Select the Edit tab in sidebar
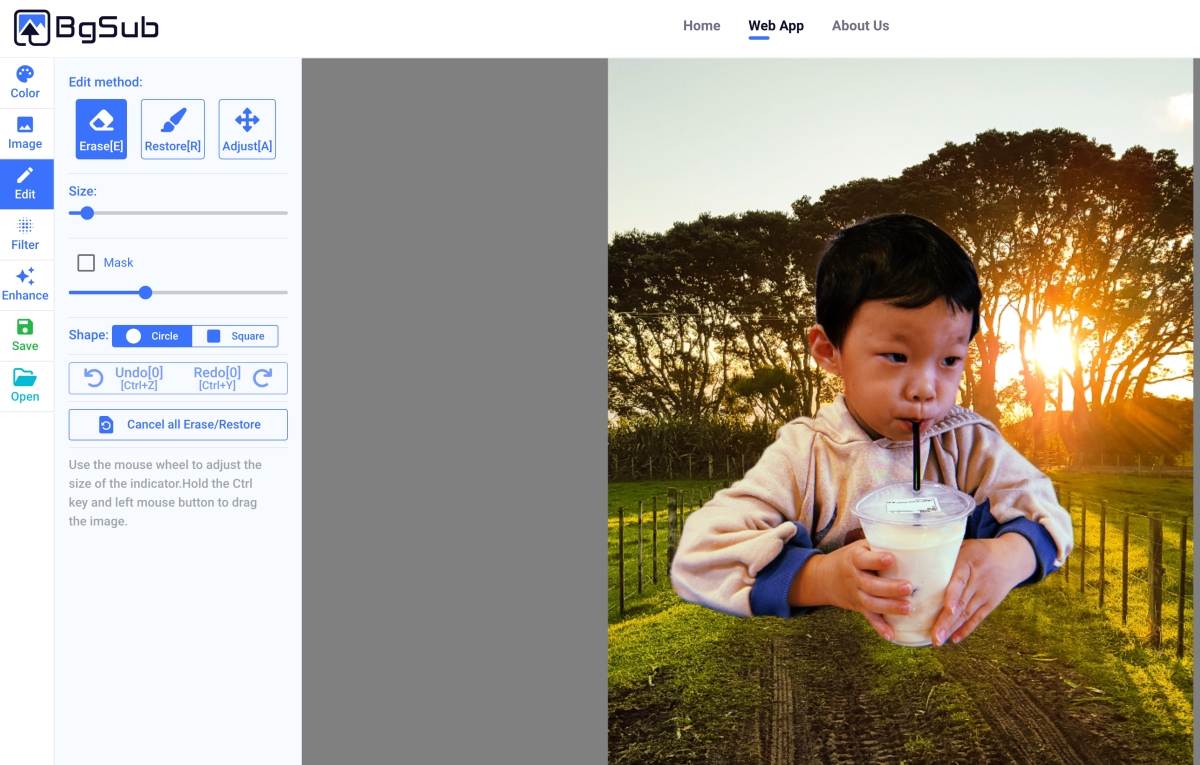 tap(26, 184)
